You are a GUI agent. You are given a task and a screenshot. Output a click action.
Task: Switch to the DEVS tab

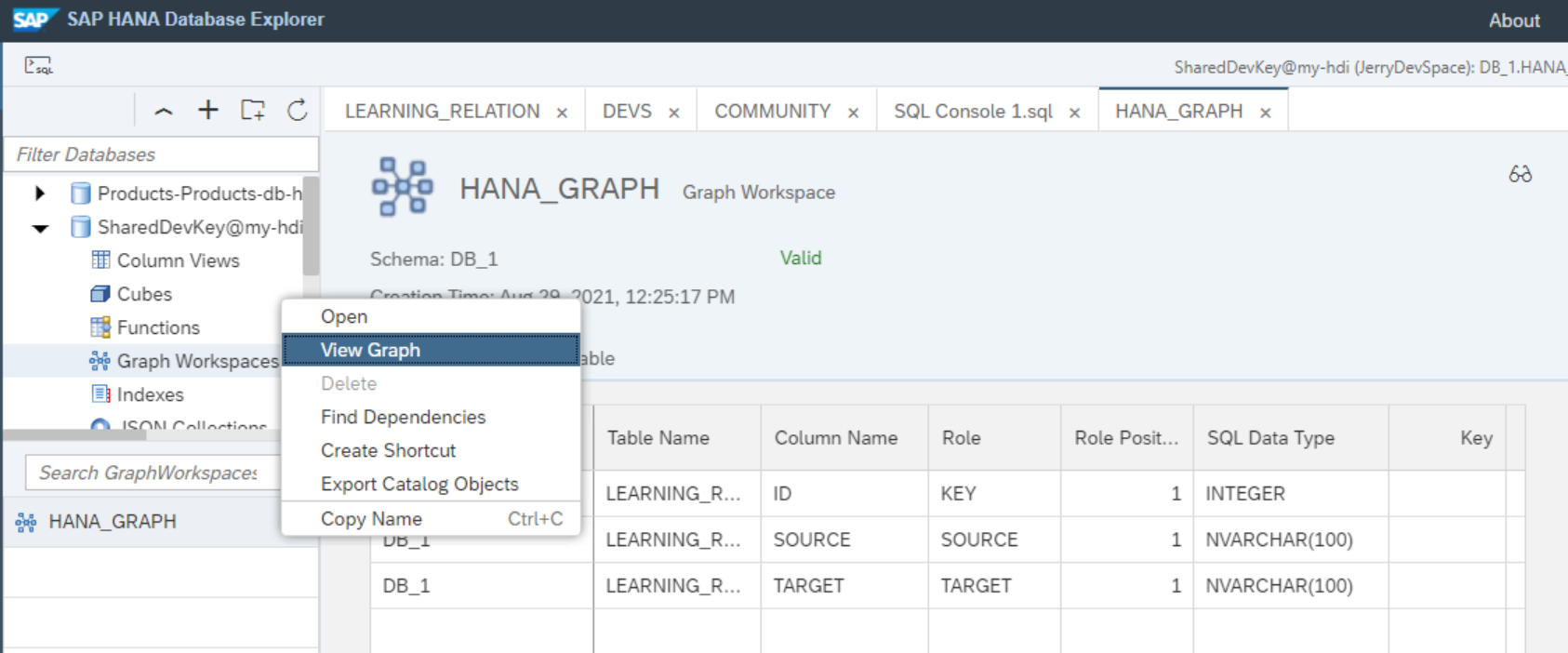(x=627, y=112)
